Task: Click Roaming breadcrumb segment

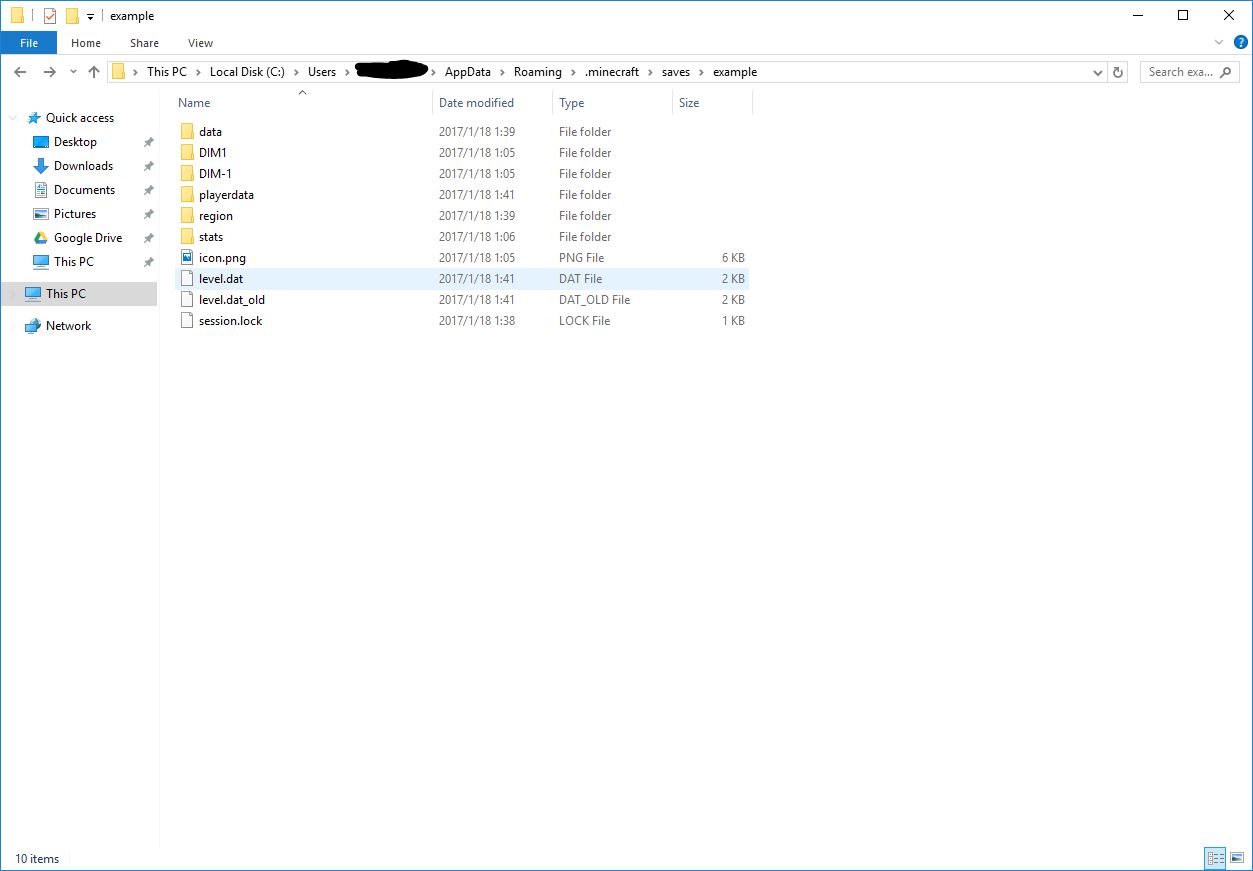Action: [x=538, y=72]
